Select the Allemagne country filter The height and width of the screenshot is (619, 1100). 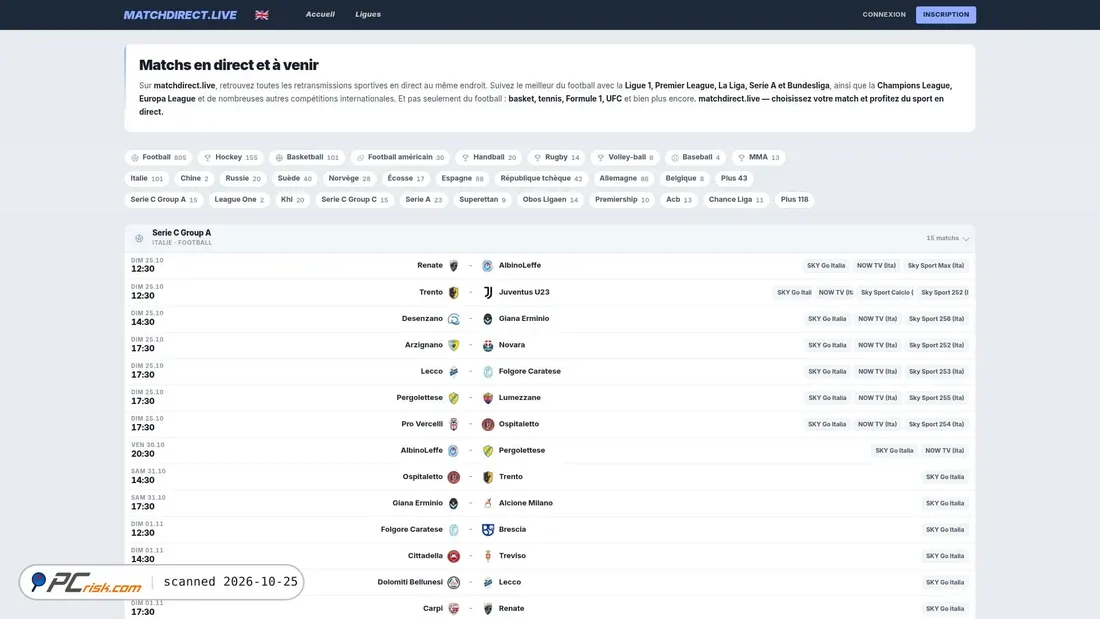pyautogui.click(x=624, y=178)
